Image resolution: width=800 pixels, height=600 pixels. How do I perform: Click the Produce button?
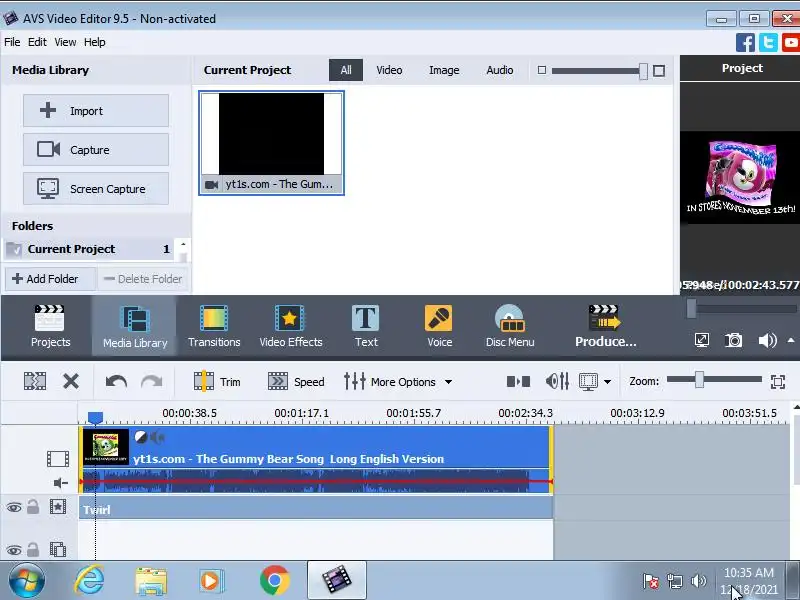tap(605, 327)
